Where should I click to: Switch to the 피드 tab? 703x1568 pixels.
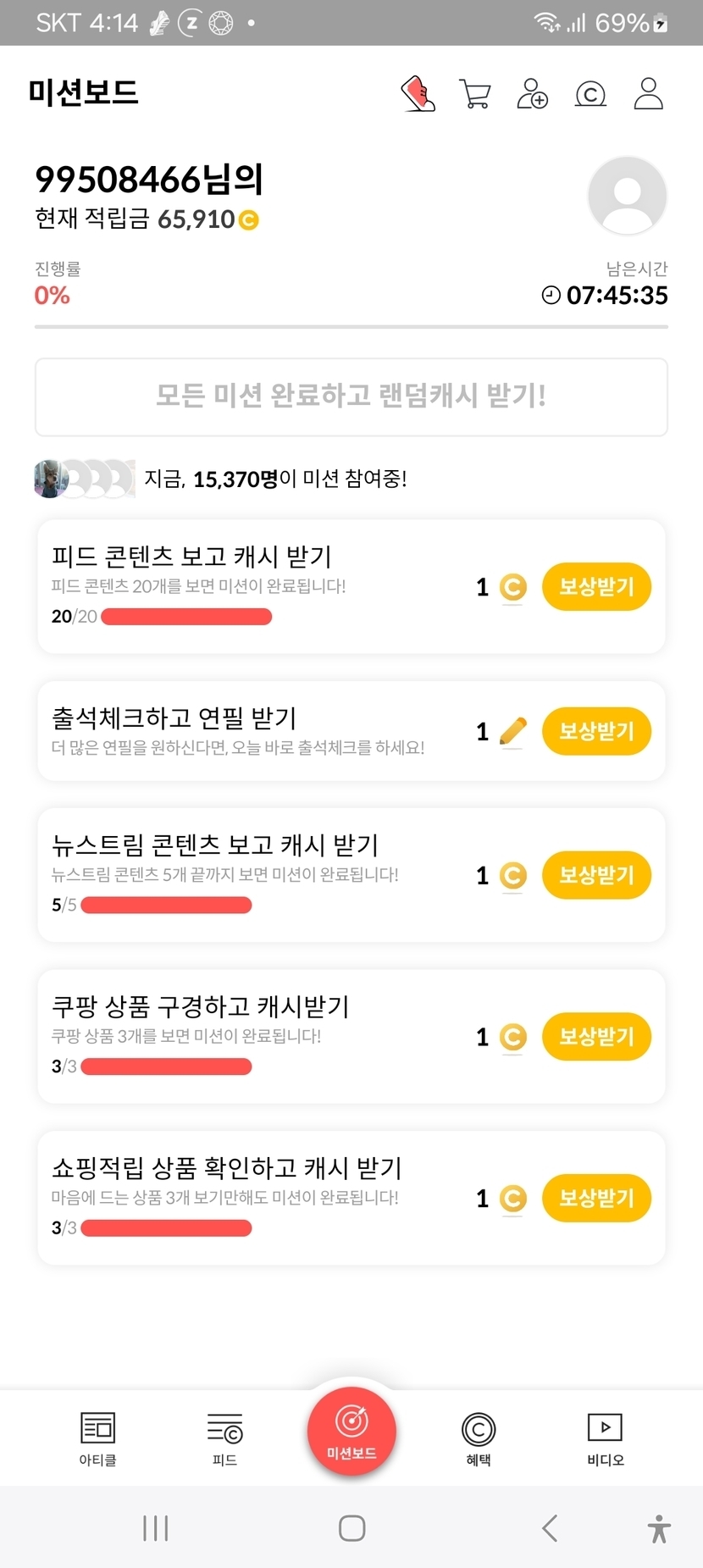click(224, 1438)
